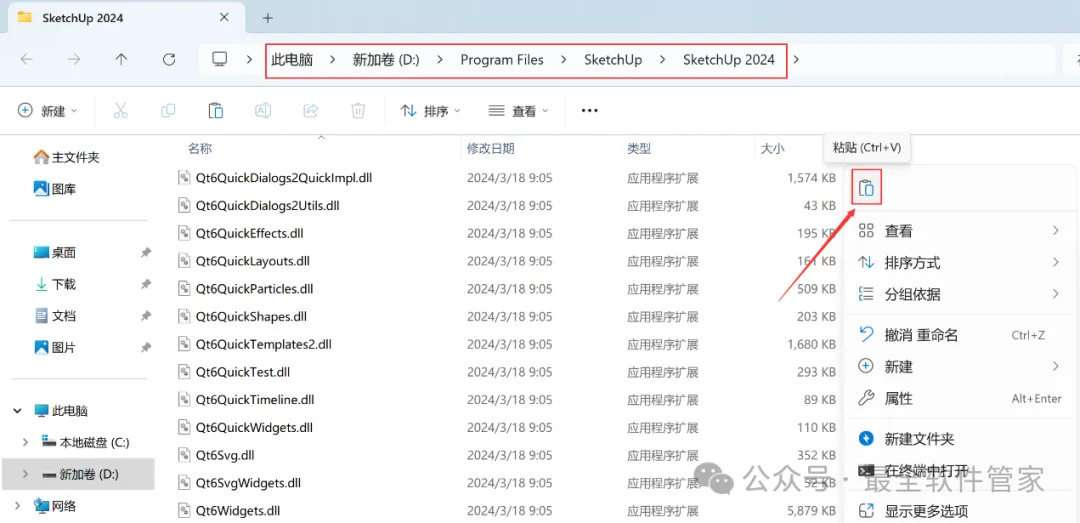
Task: Choose 撤消 重命名 in context menu
Action: tap(958, 335)
